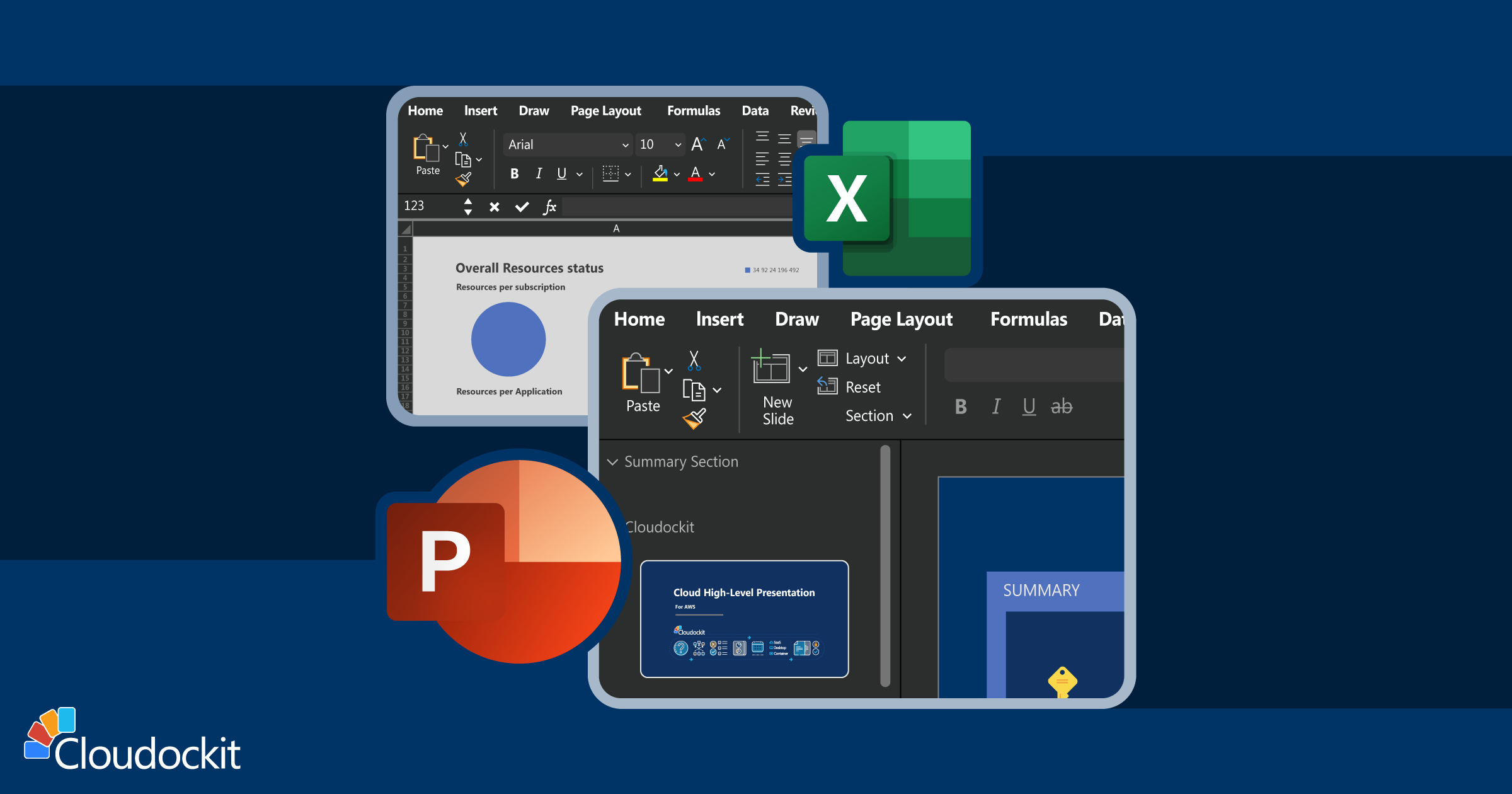
Task: Expand the Borders dropdown arrow
Action: click(x=628, y=175)
